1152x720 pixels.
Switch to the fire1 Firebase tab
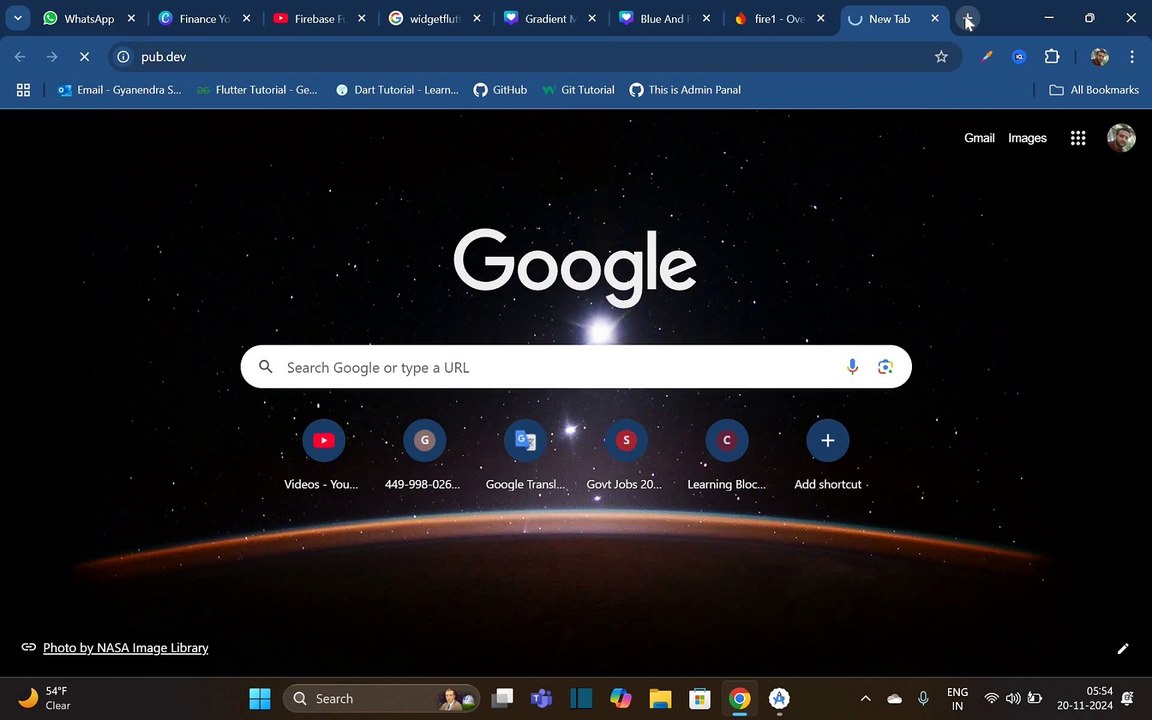click(770, 18)
